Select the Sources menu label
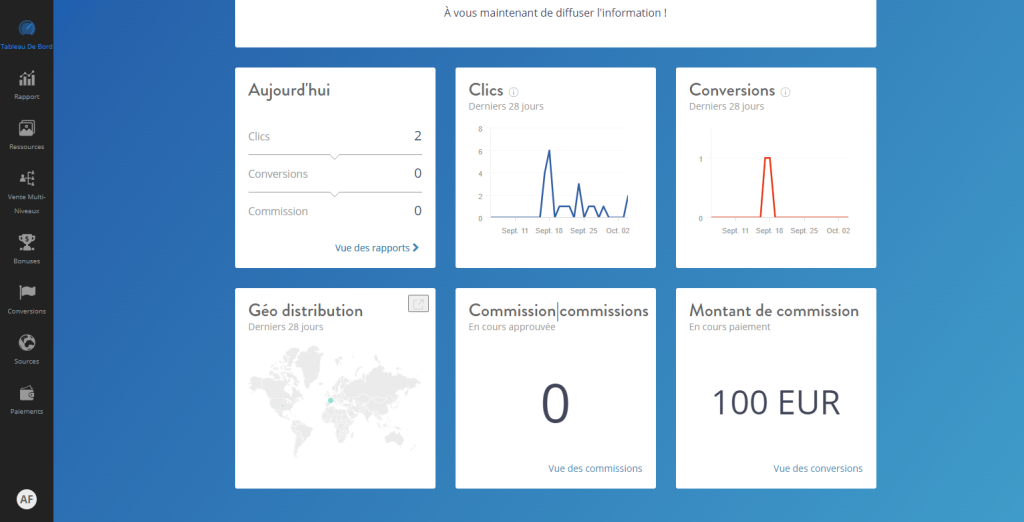The width and height of the screenshot is (1024, 522). [x=27, y=361]
